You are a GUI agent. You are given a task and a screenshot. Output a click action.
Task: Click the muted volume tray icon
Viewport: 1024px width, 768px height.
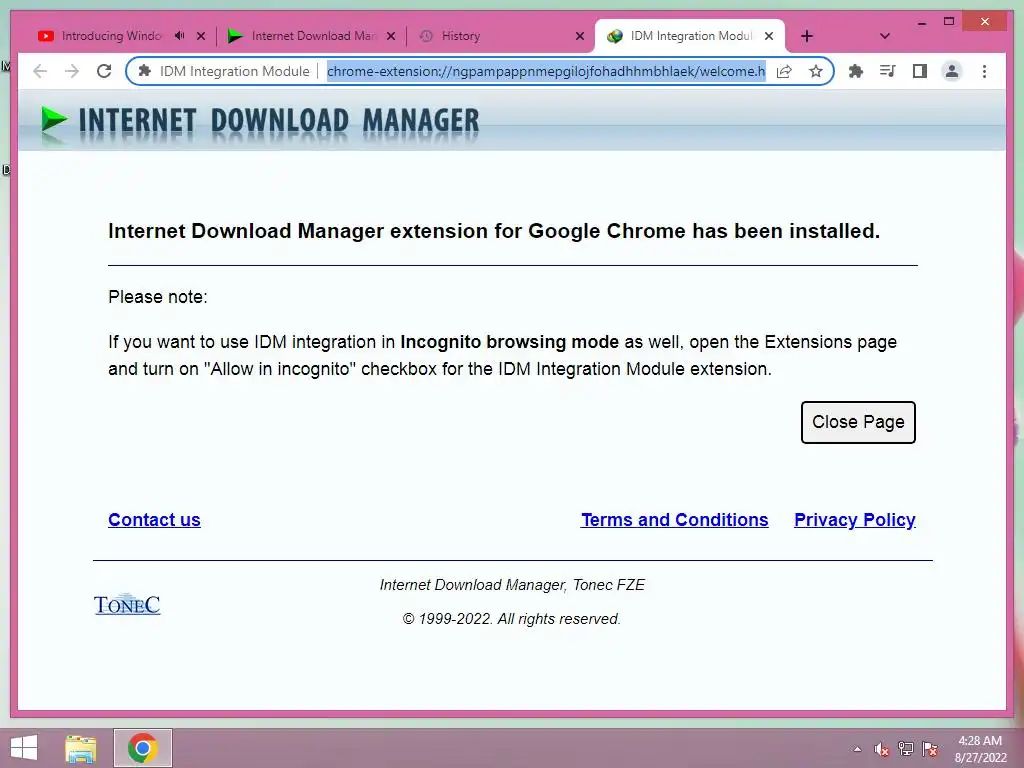coord(882,749)
